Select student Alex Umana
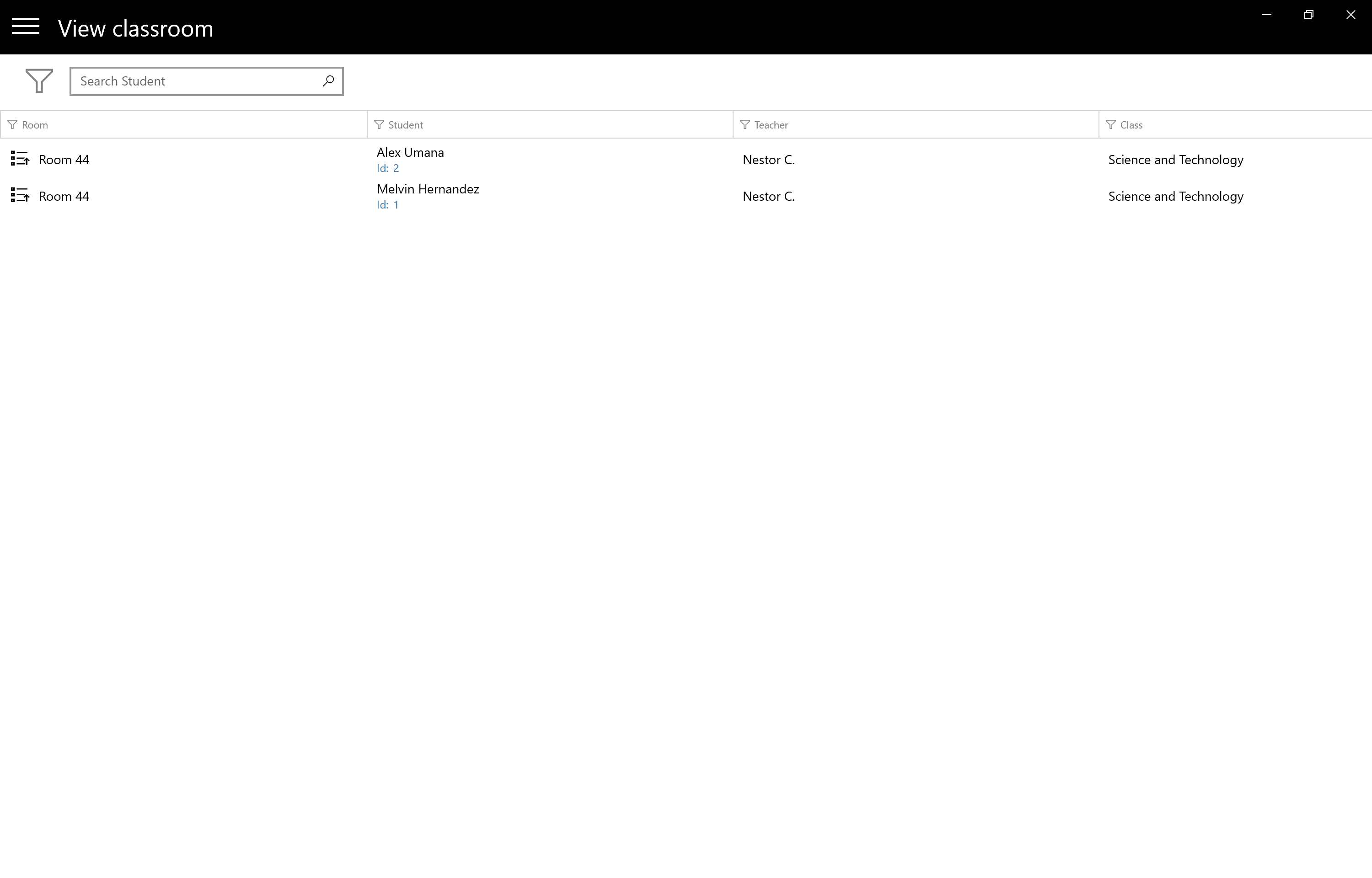This screenshot has height=878, width=1372. click(410, 152)
